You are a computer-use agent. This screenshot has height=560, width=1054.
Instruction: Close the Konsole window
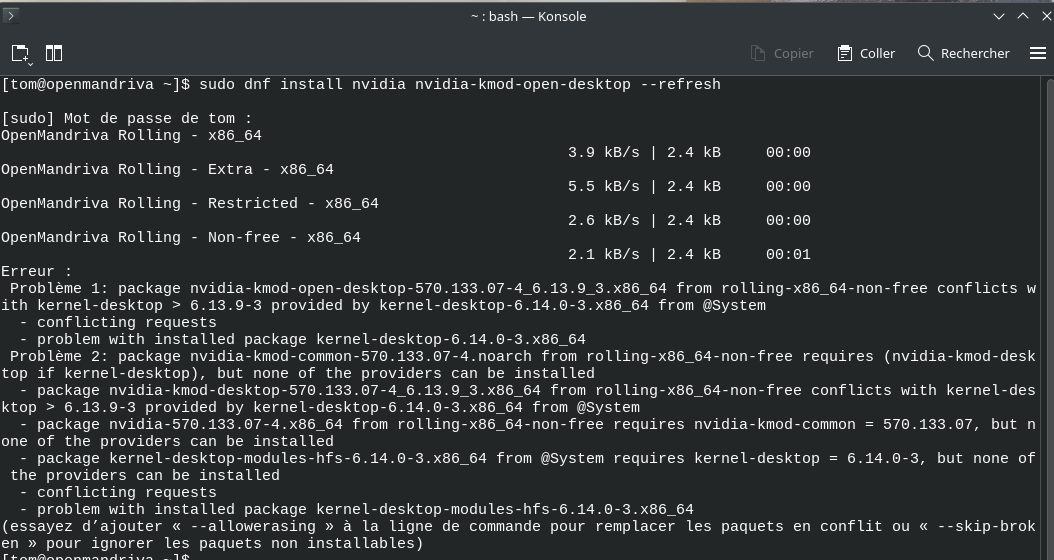(1047, 16)
